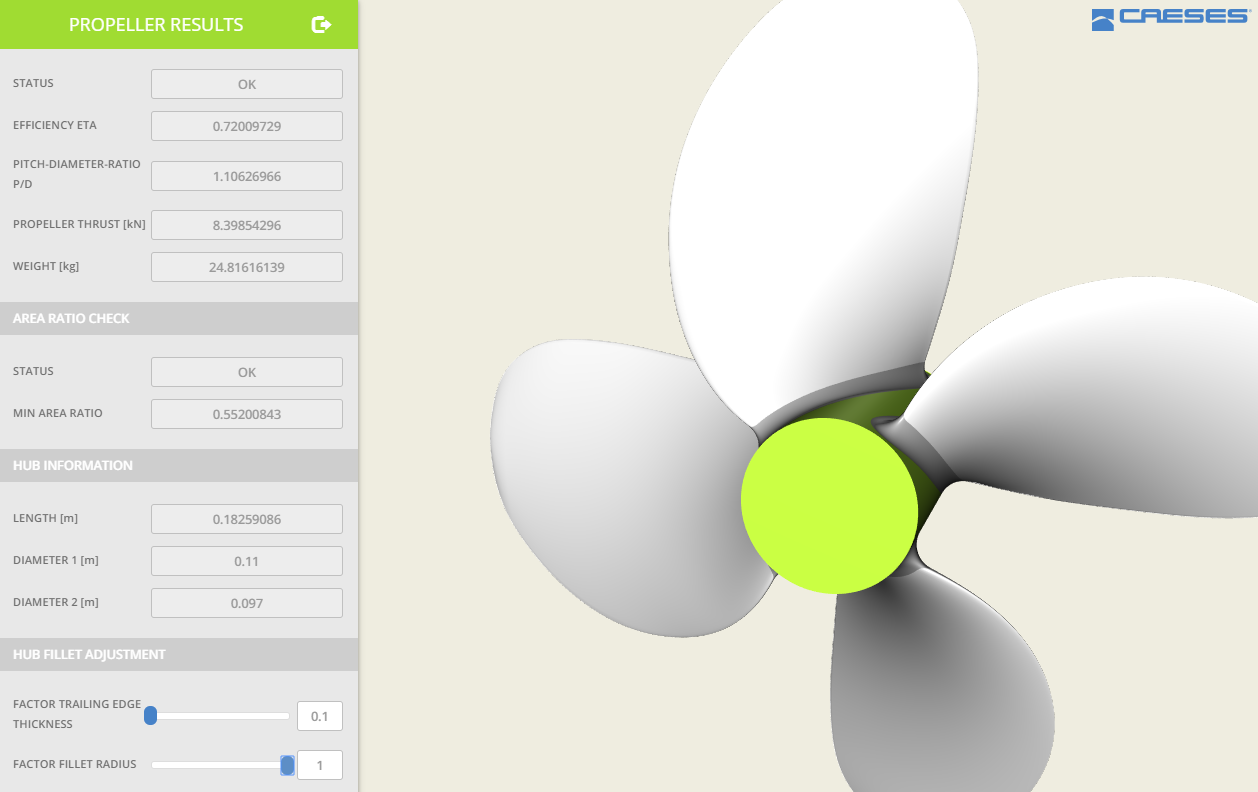Click the export icon beside Propeller Results
This screenshot has width=1258, height=792.
pyautogui.click(x=321, y=24)
